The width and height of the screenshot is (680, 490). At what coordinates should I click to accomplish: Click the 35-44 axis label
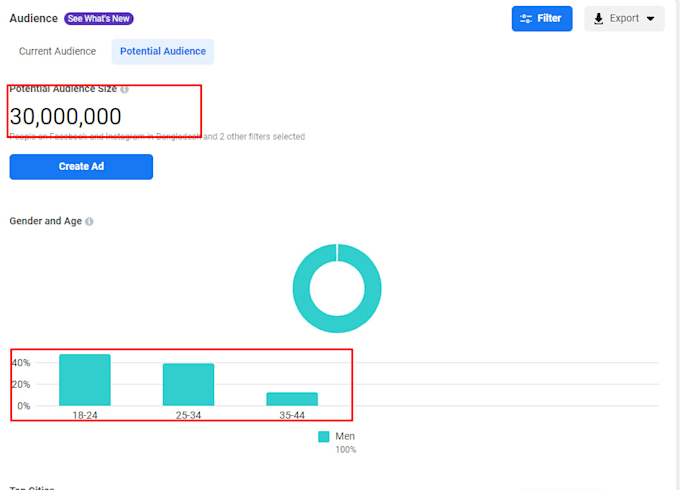click(292, 415)
